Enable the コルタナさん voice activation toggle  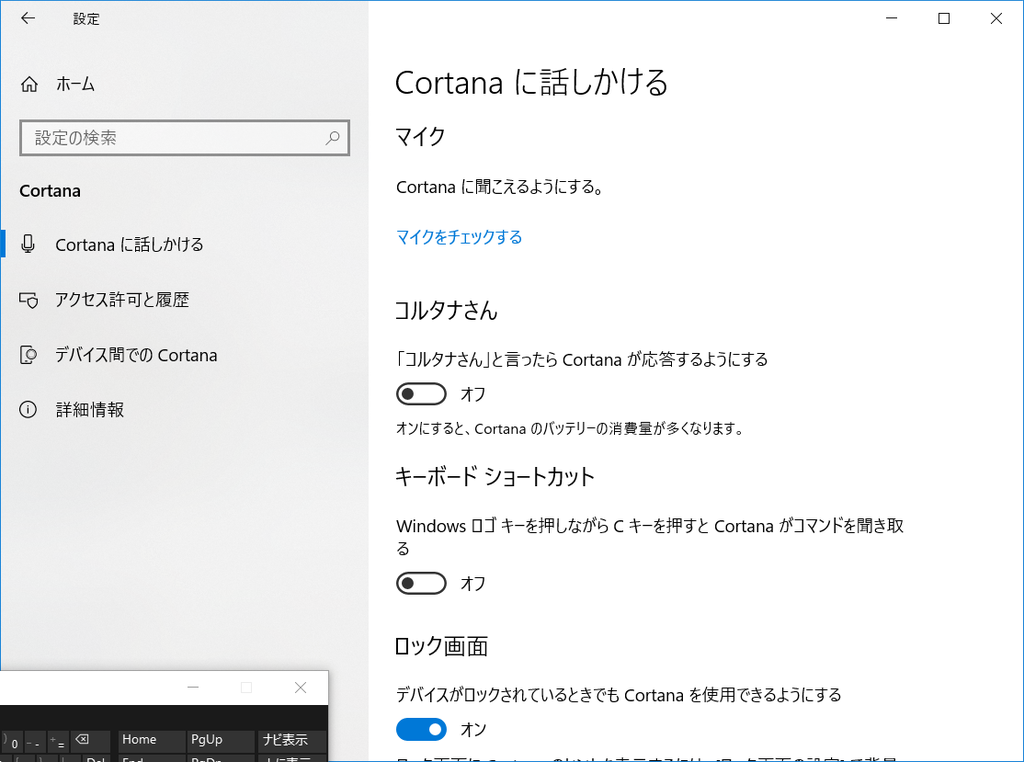point(421,393)
